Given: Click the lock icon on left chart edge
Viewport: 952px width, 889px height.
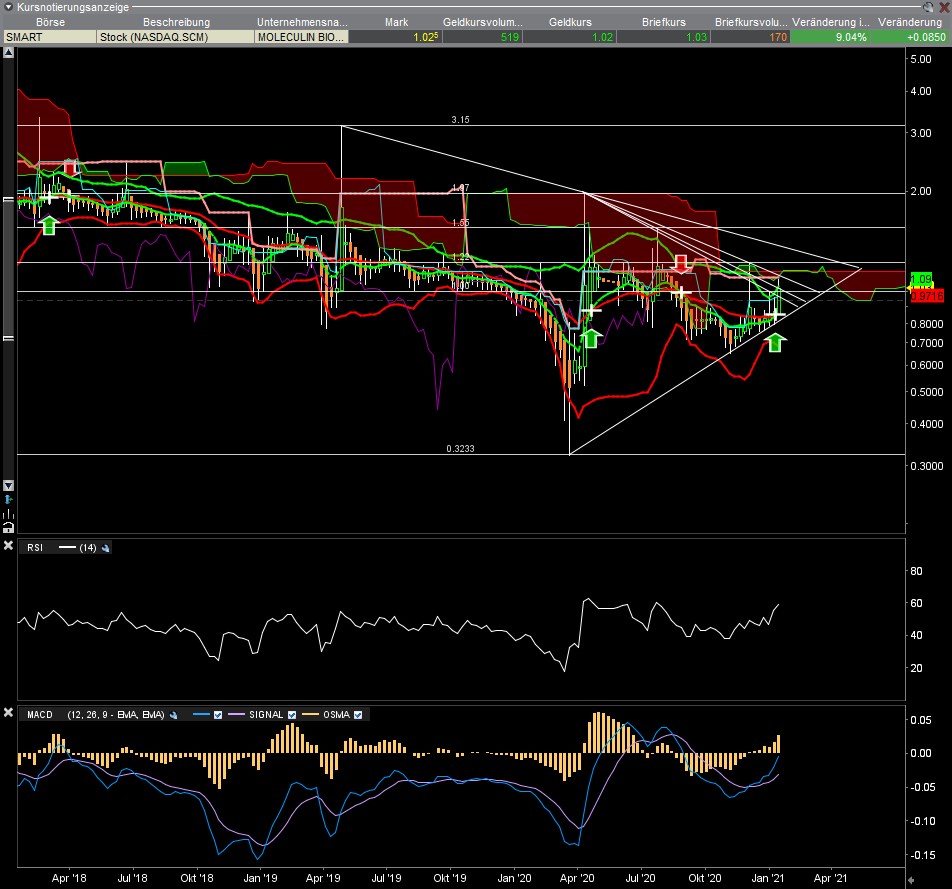Looking at the screenshot, I should click(x=9, y=527).
